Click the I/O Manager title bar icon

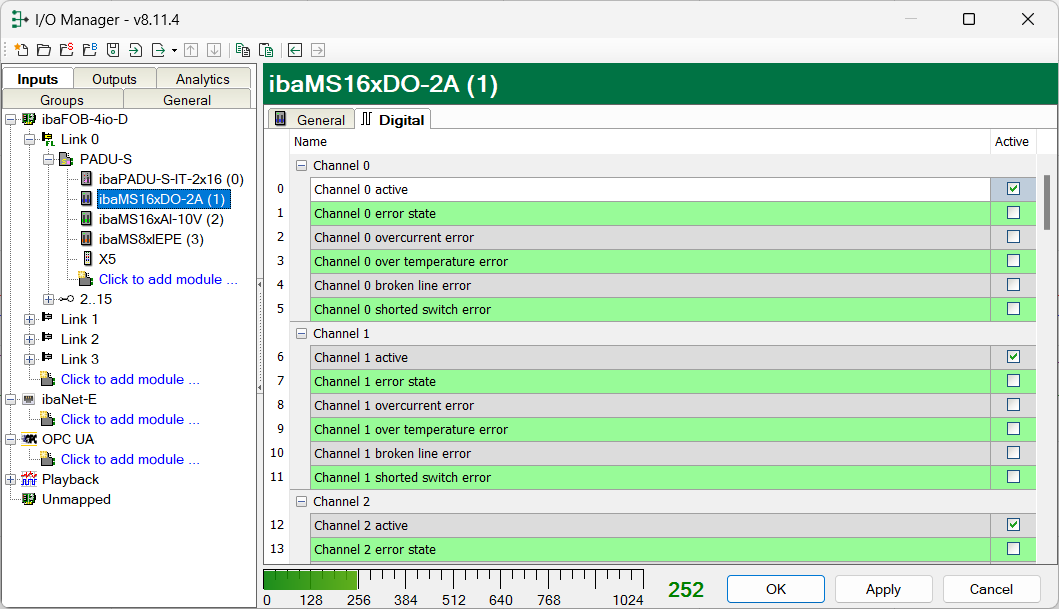point(20,20)
